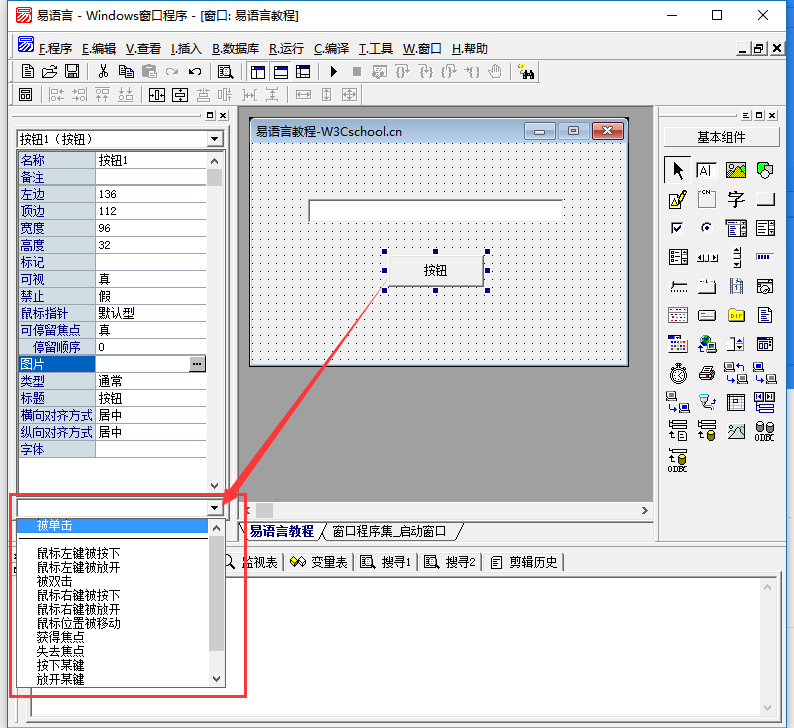Select the radio button component in the palette

[707, 228]
